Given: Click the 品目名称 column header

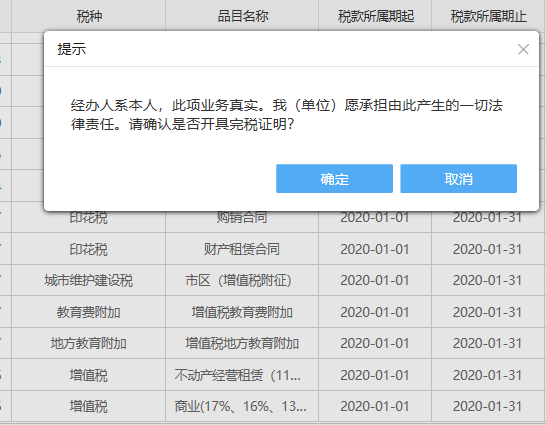Looking at the screenshot, I should click(242, 16).
